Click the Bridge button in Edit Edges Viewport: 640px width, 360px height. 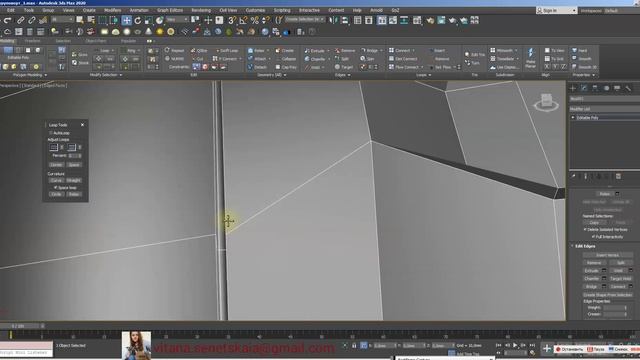[592, 287]
